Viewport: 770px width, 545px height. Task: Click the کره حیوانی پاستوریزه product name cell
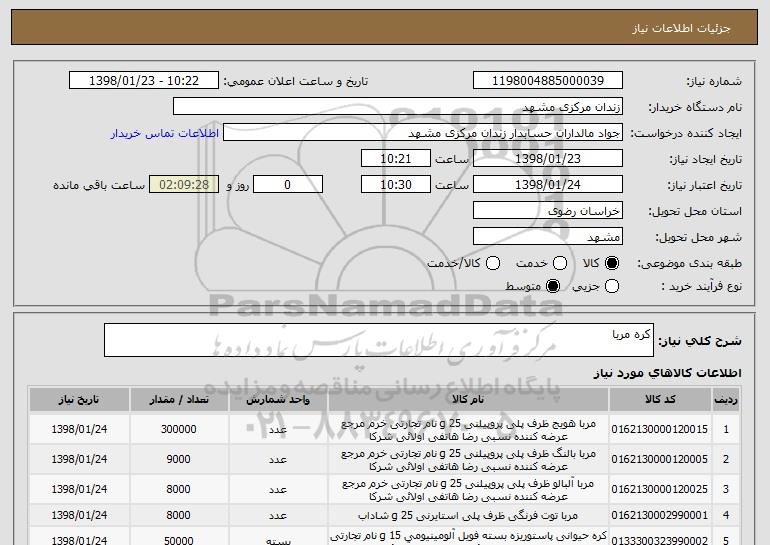[x=468, y=536]
